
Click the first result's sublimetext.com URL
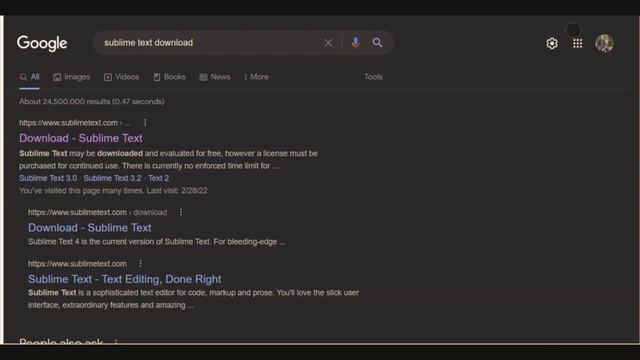[75, 122]
